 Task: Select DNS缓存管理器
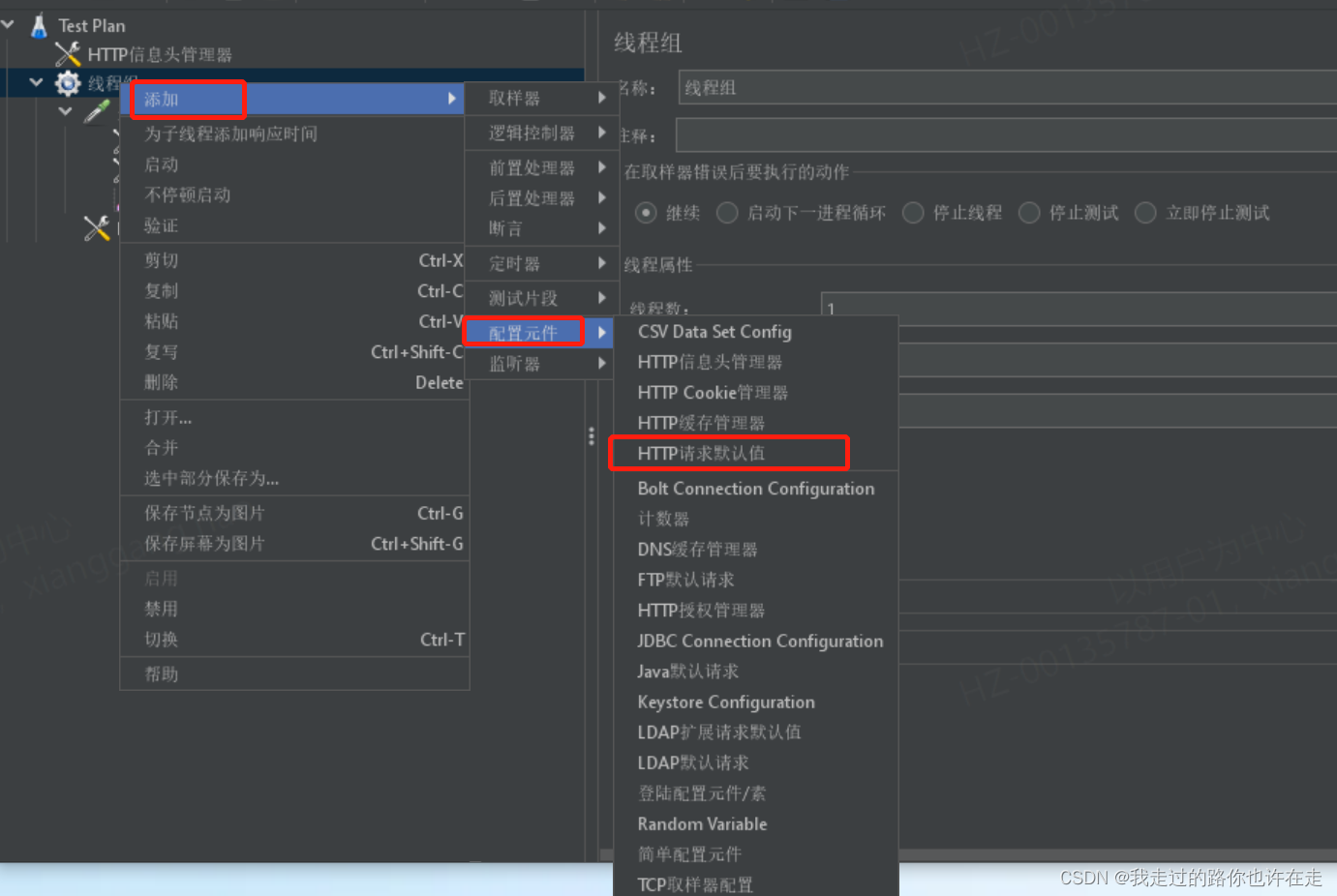click(756, 550)
